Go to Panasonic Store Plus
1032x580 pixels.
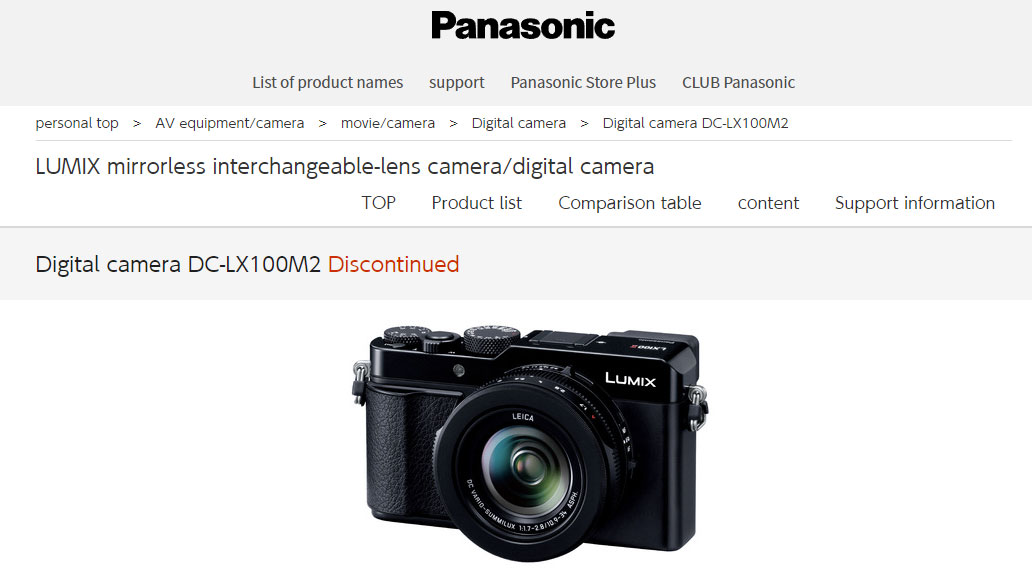click(583, 82)
